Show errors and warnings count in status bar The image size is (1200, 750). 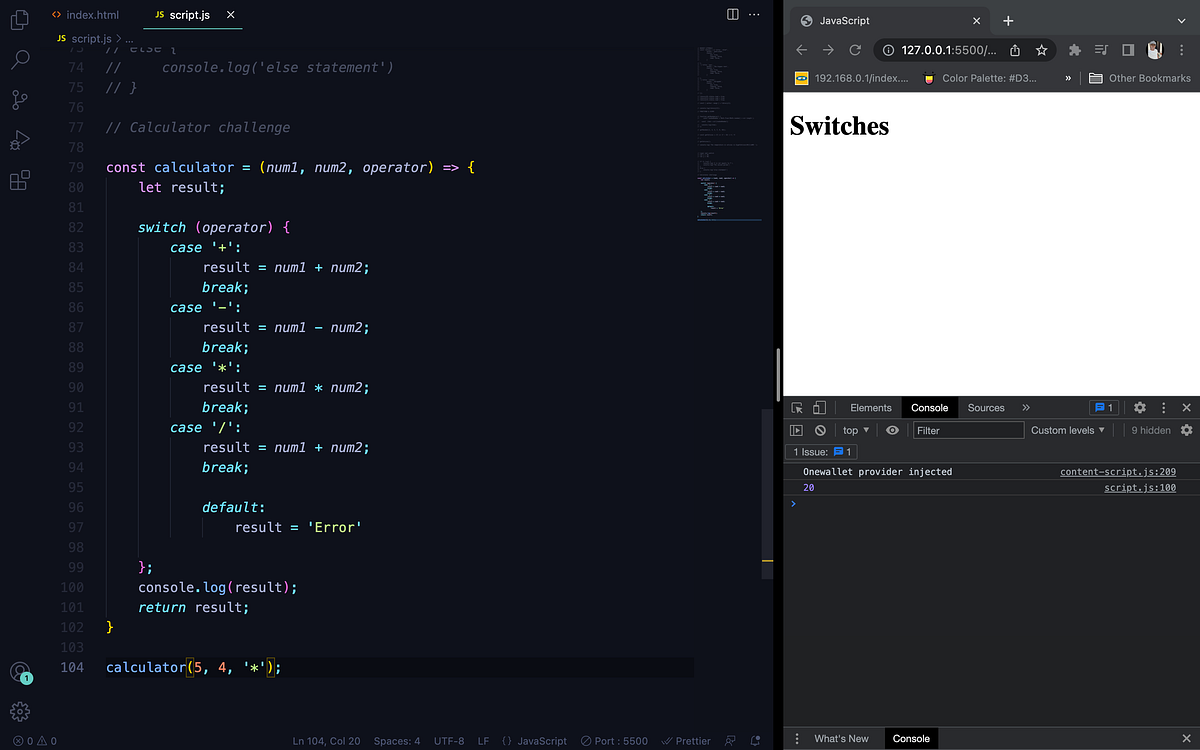click(35, 741)
